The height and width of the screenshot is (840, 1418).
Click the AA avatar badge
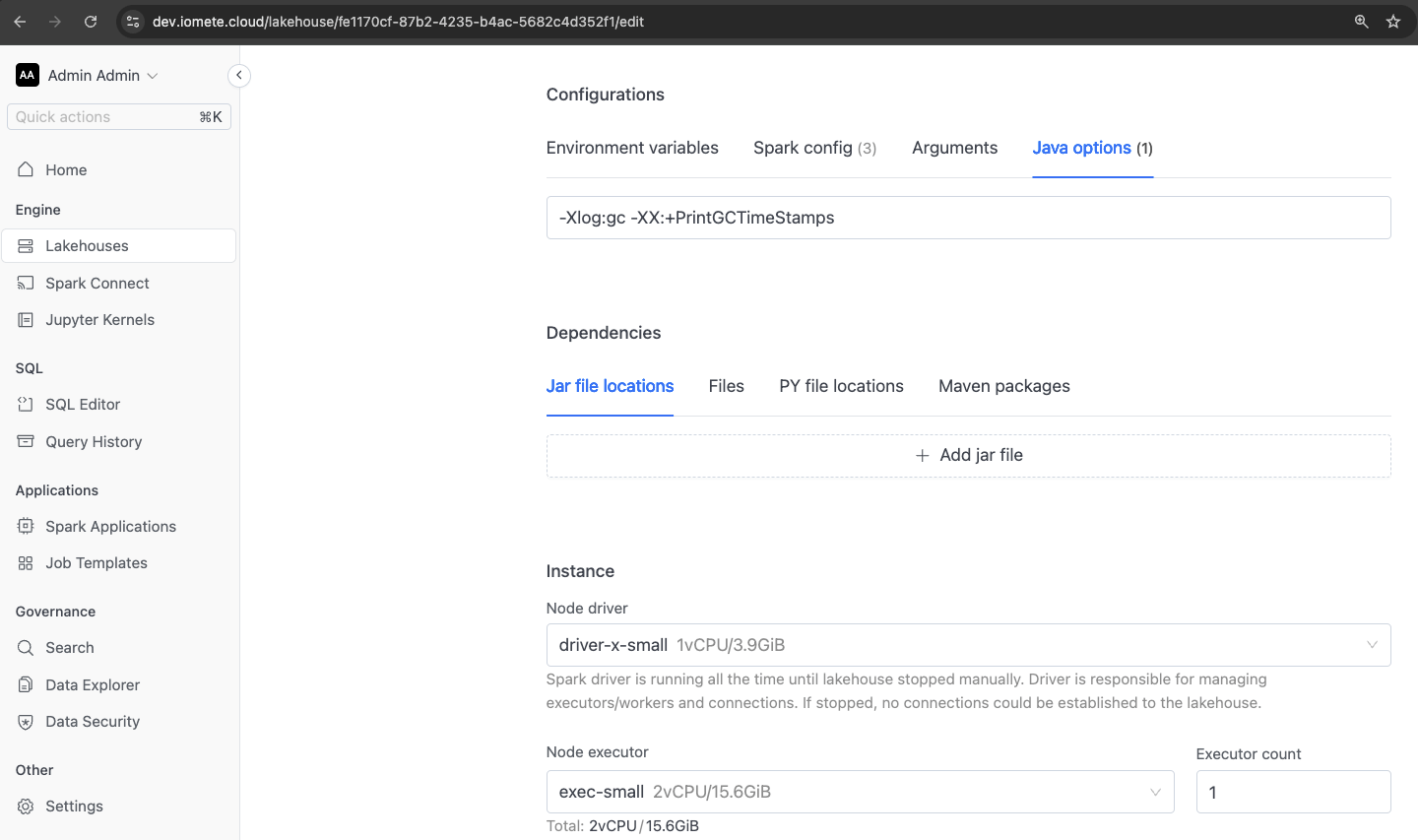28,75
